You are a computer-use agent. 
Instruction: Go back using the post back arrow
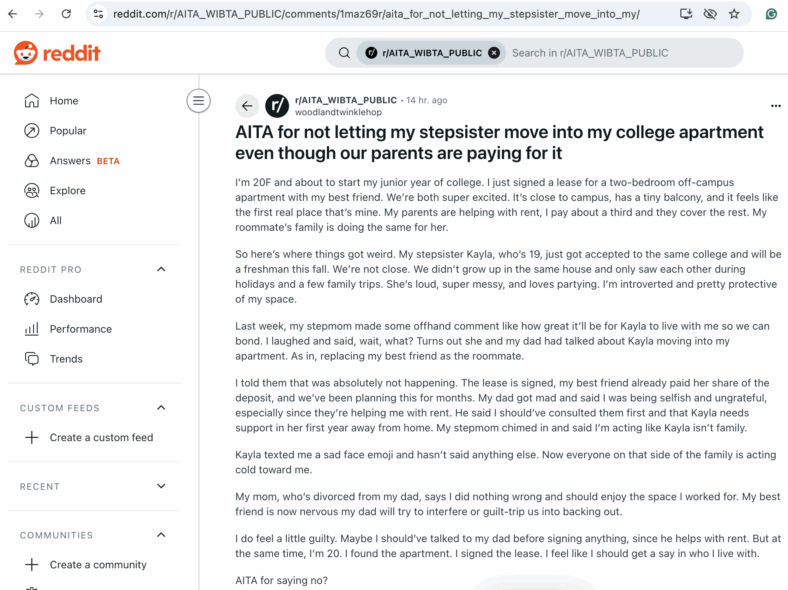[x=247, y=106]
